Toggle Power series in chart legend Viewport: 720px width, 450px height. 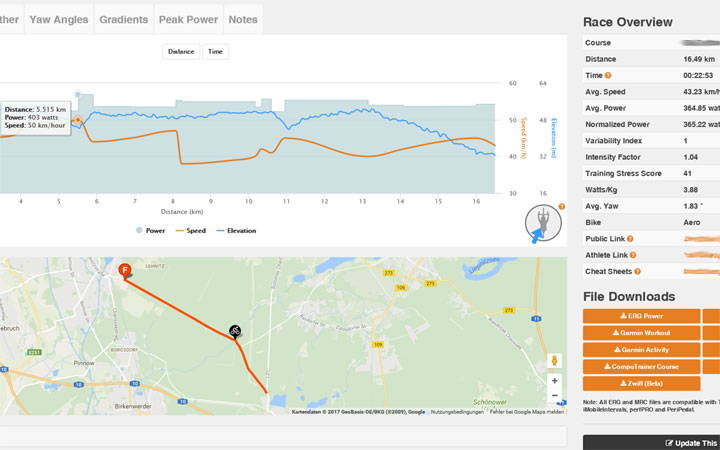click(x=149, y=230)
